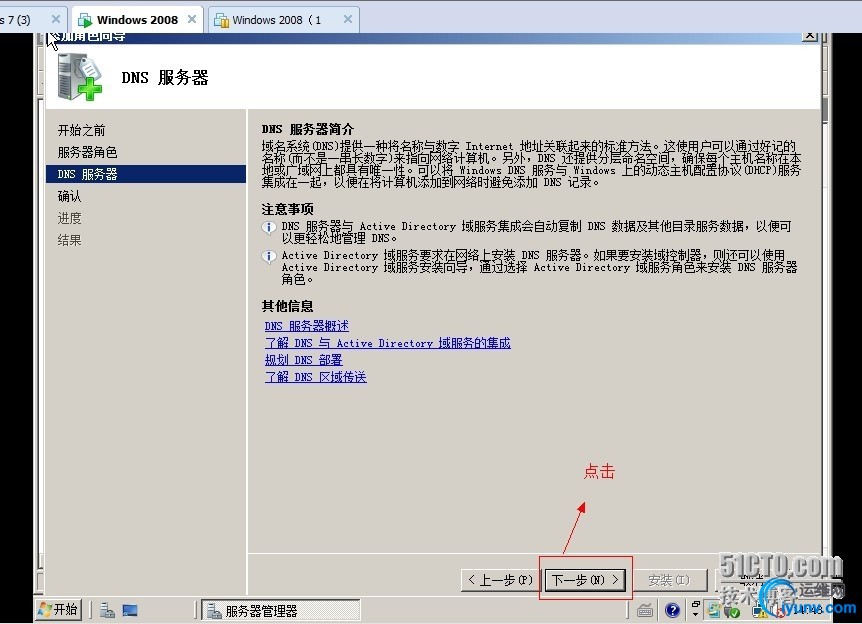Open the DNS 服务器概述 link

tap(307, 326)
